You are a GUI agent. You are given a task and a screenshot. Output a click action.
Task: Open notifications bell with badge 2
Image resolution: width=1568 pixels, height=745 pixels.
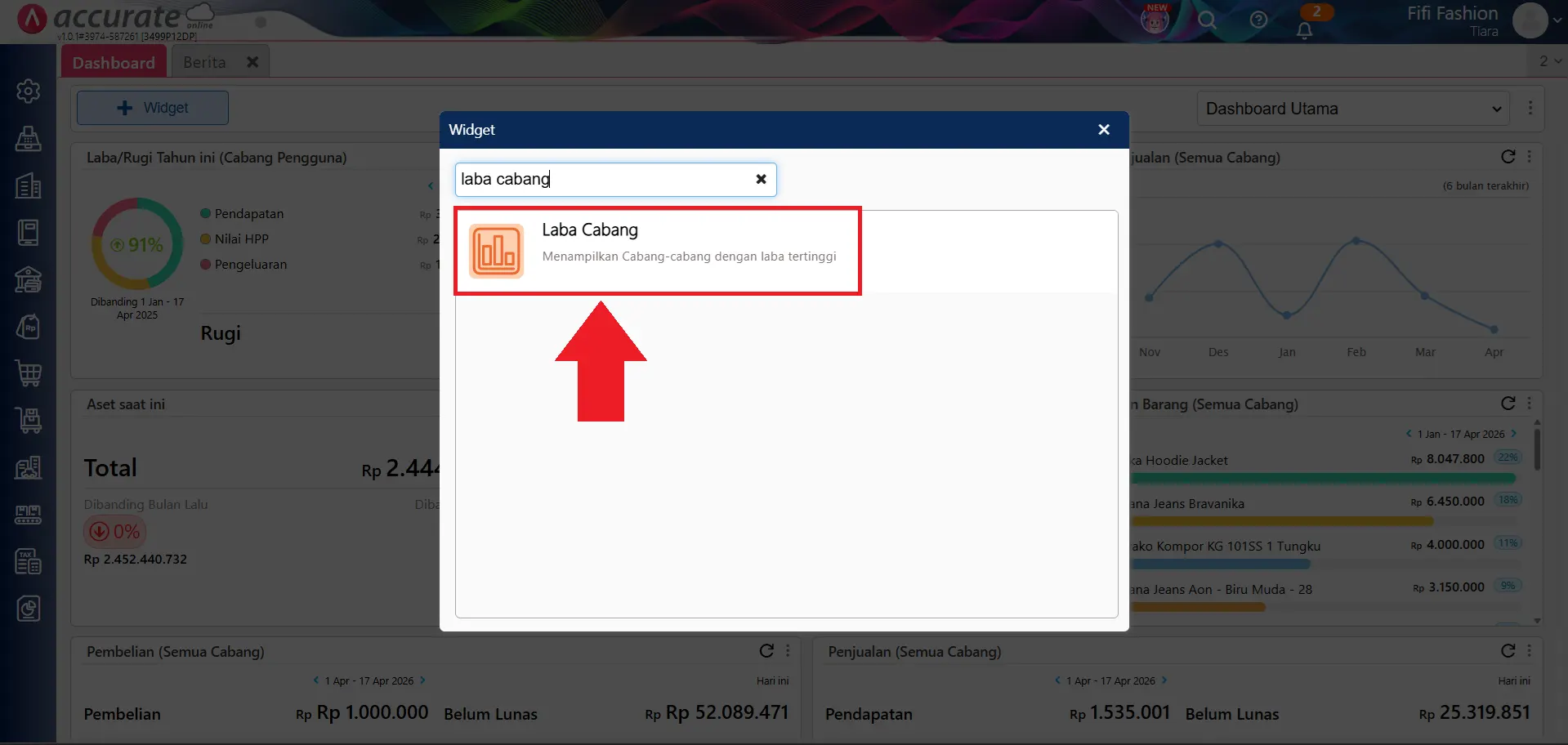click(x=1305, y=29)
